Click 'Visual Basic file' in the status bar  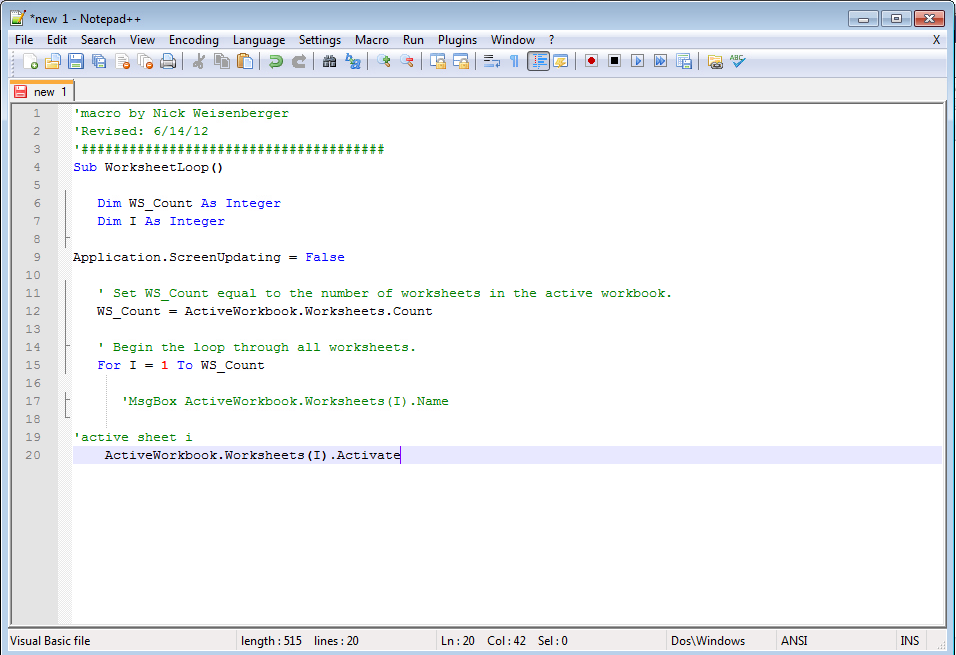pos(50,641)
